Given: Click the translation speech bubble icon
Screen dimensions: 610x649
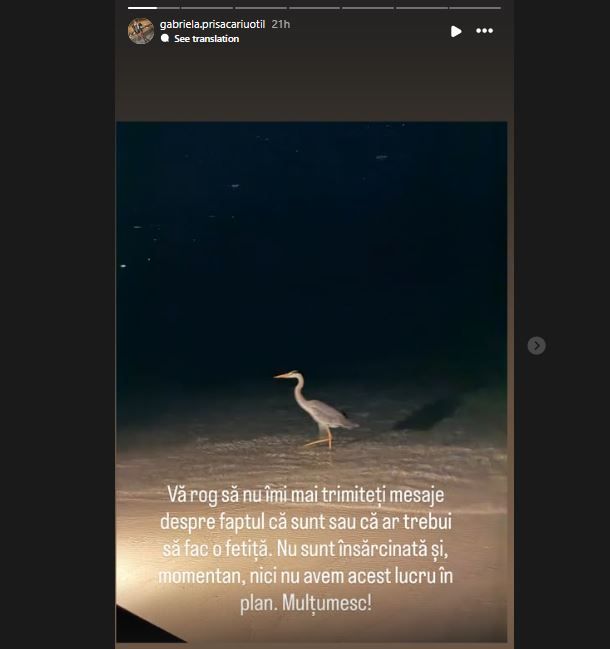Looking at the screenshot, I should [165, 38].
